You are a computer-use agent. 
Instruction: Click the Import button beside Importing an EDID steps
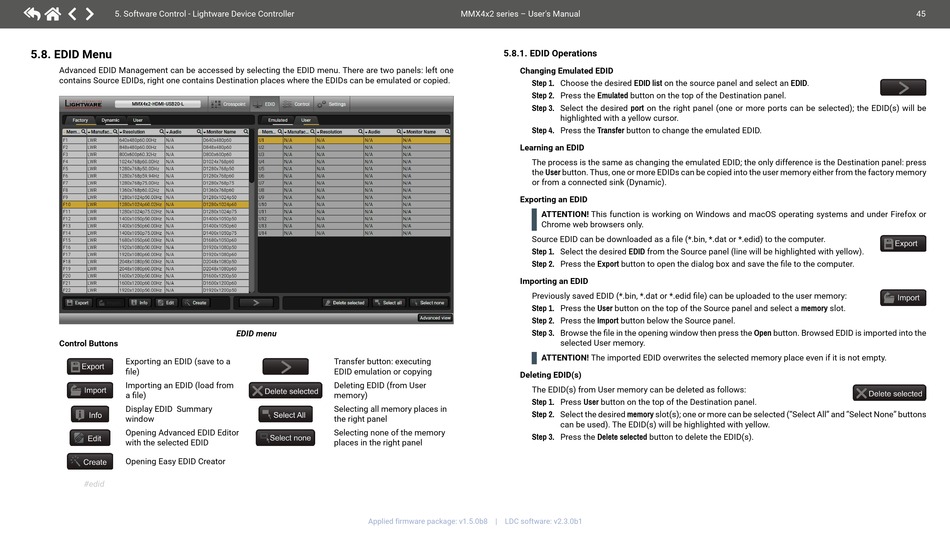click(x=903, y=297)
